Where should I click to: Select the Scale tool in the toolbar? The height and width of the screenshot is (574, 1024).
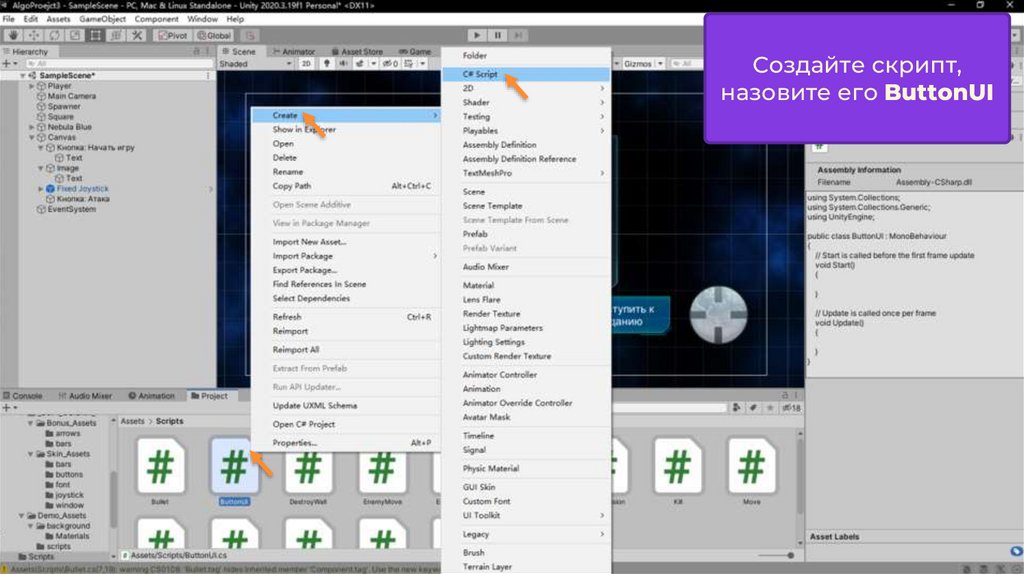(x=75, y=35)
